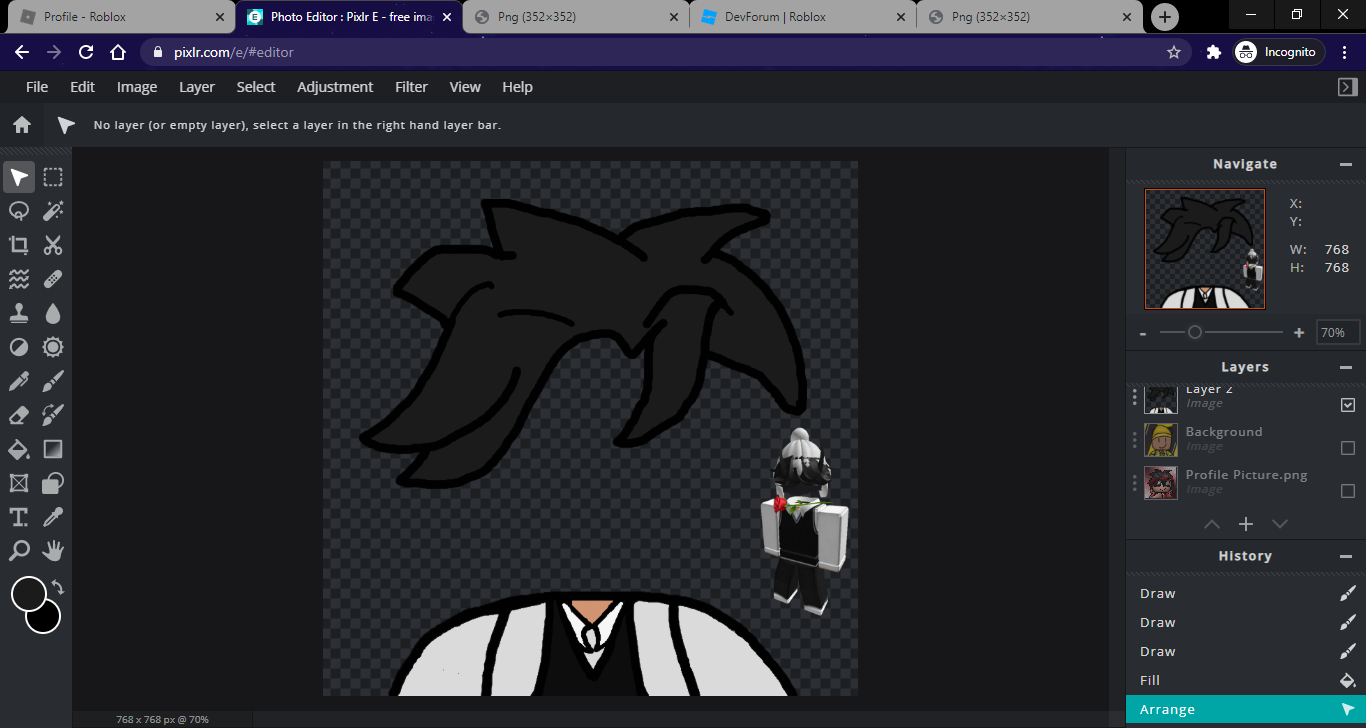
Task: Bookmark this page with the star
Action: tap(1174, 52)
